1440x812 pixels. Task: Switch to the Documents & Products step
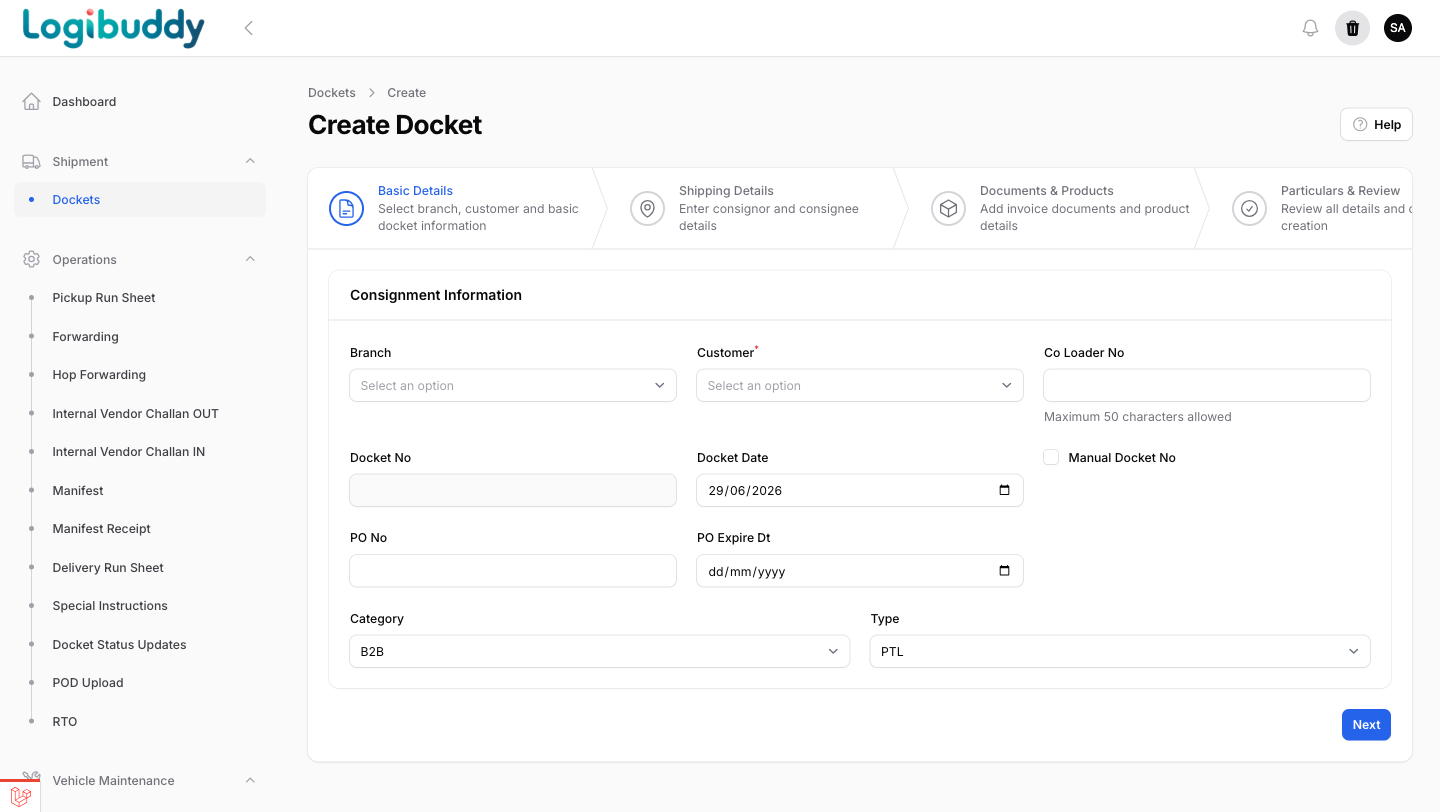coord(1050,208)
